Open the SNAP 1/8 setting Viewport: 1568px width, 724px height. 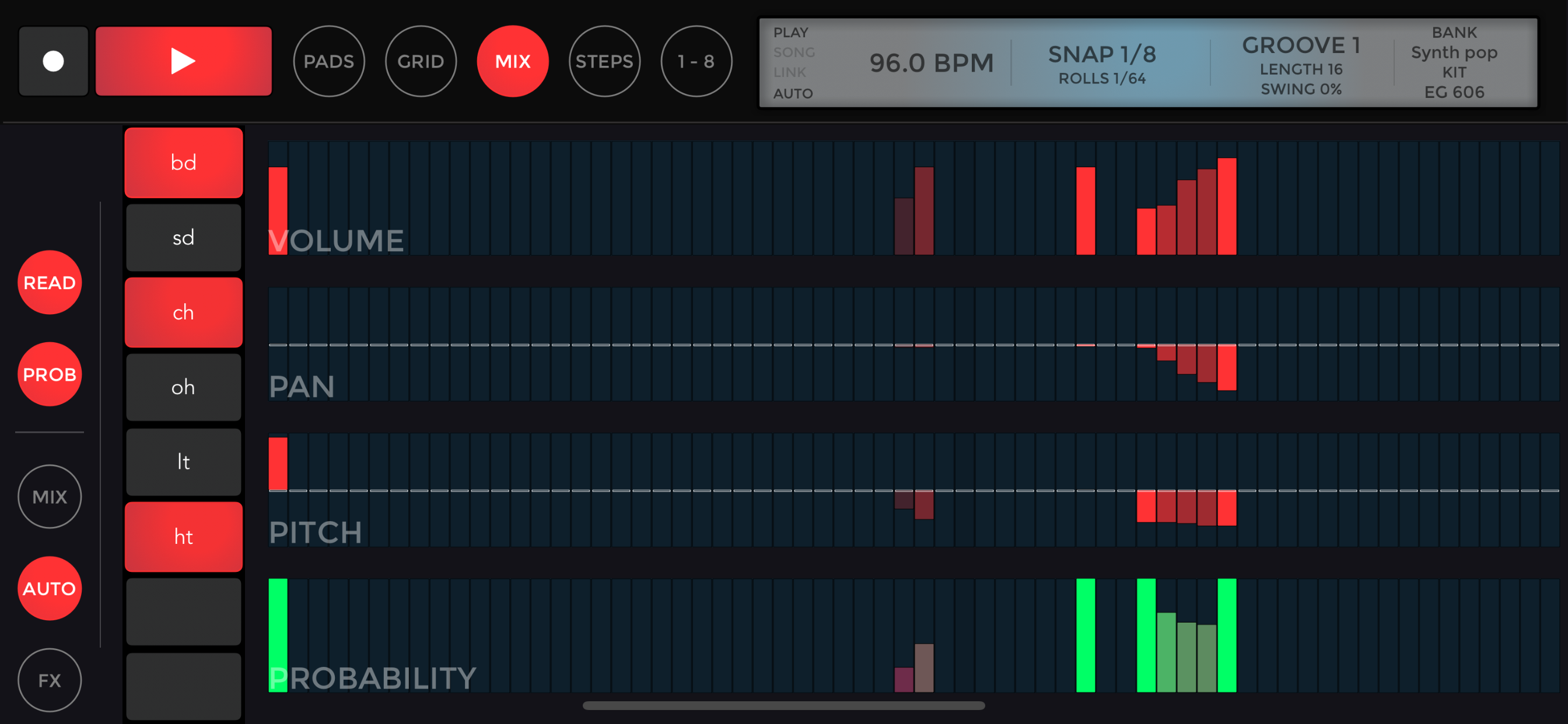click(1102, 55)
